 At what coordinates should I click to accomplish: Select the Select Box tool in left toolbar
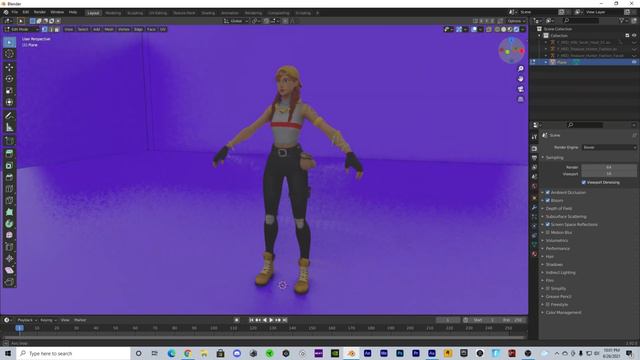pos(9,42)
